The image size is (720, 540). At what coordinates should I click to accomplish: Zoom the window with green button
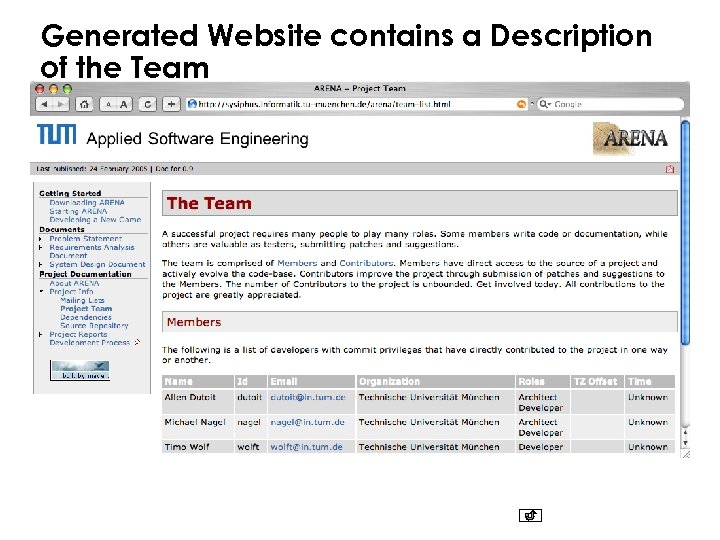tap(68, 89)
